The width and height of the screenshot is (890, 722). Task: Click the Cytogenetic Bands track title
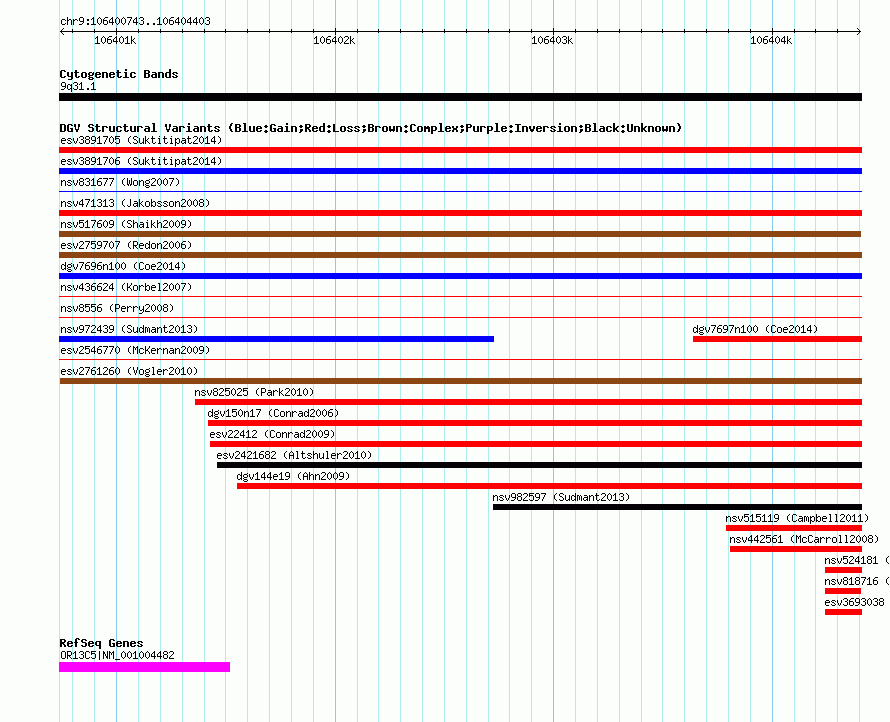tap(119, 74)
